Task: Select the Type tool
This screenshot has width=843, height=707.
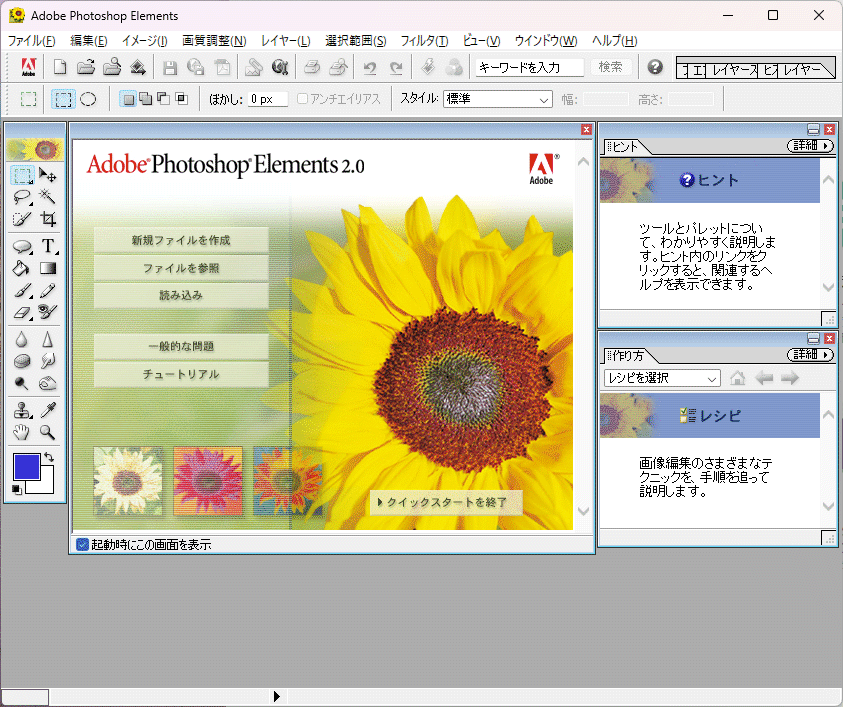Action: click(47, 246)
